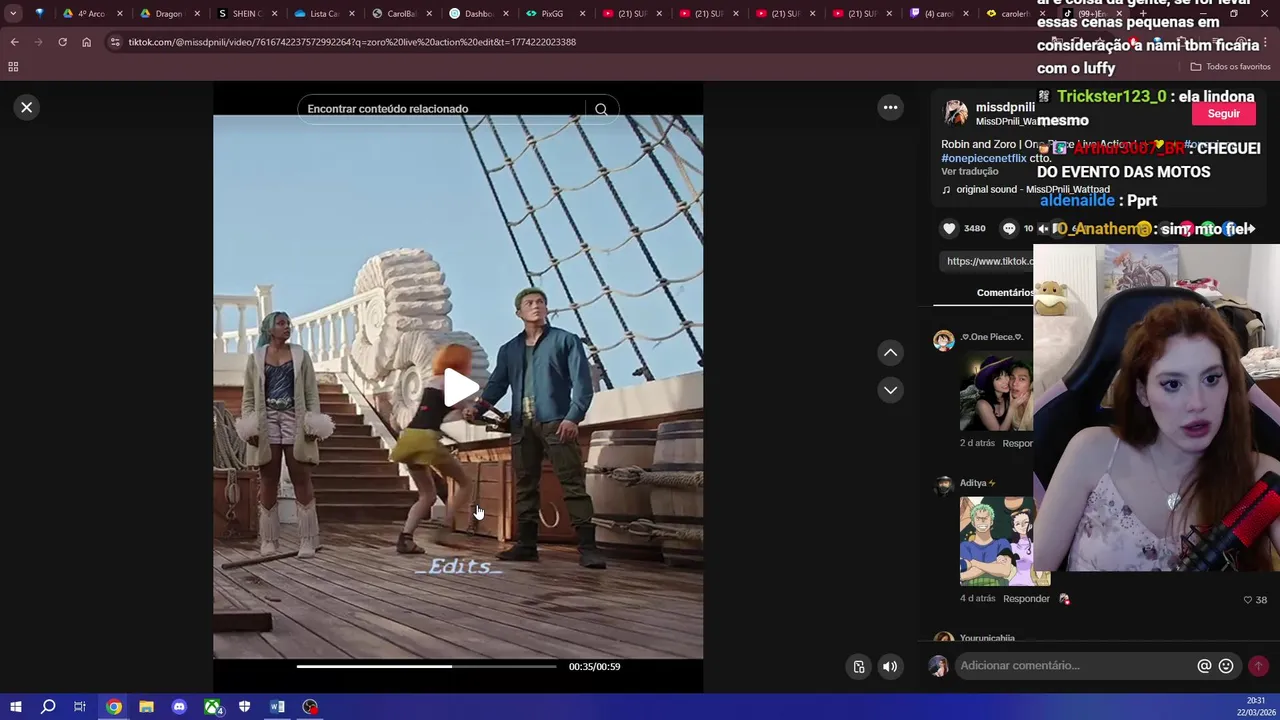Open the #onepiecenetflix hashtag
This screenshot has height=720, width=1280.
[983, 158]
